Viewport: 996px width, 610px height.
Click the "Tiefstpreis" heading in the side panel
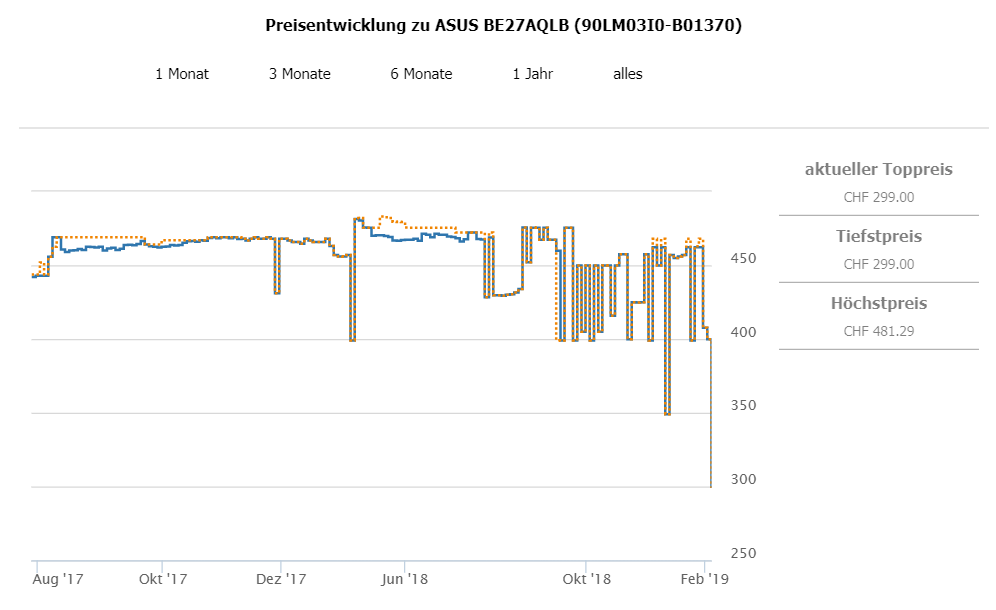(x=878, y=237)
